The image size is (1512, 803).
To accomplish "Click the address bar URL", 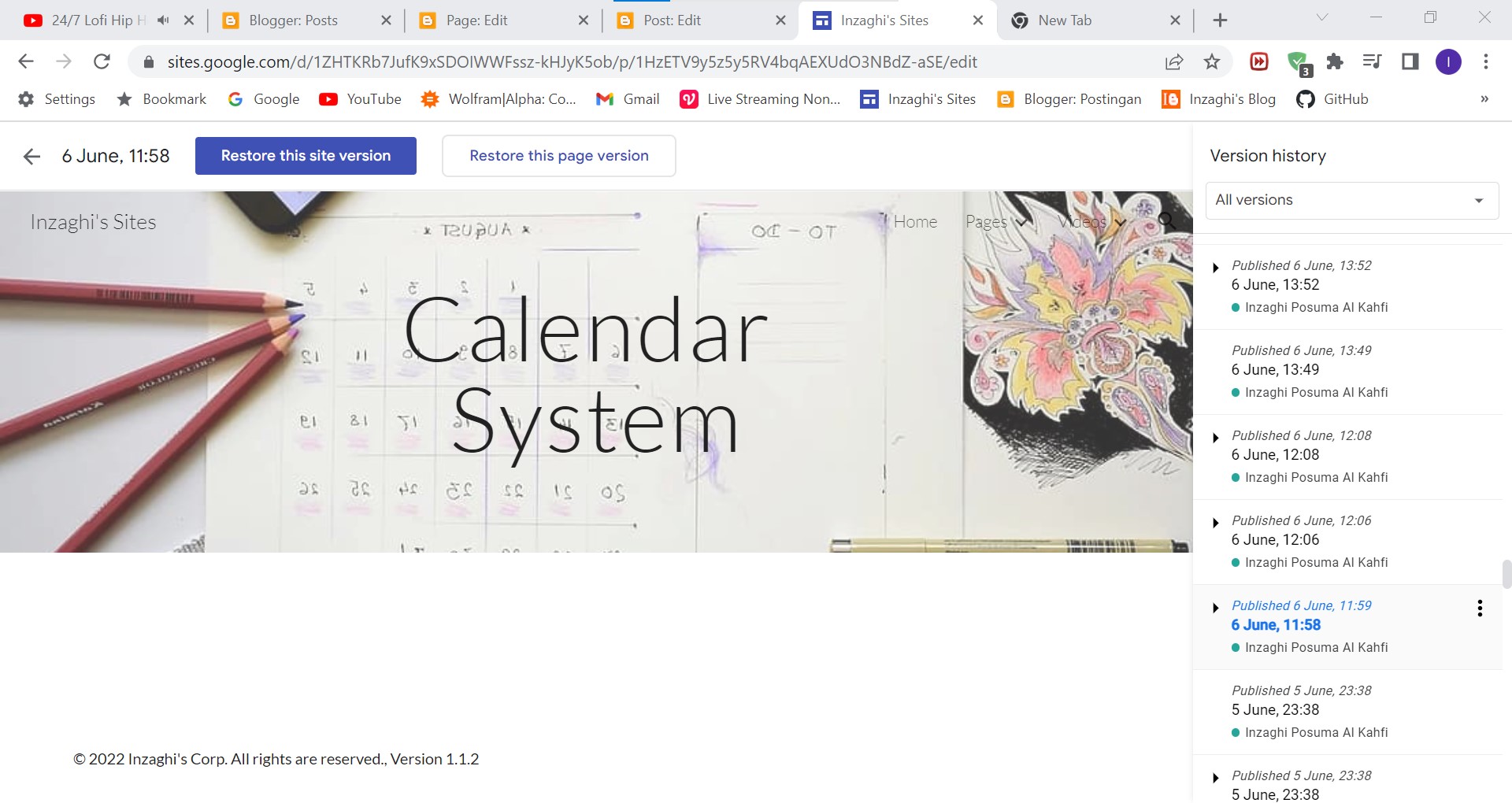I will point(572,62).
